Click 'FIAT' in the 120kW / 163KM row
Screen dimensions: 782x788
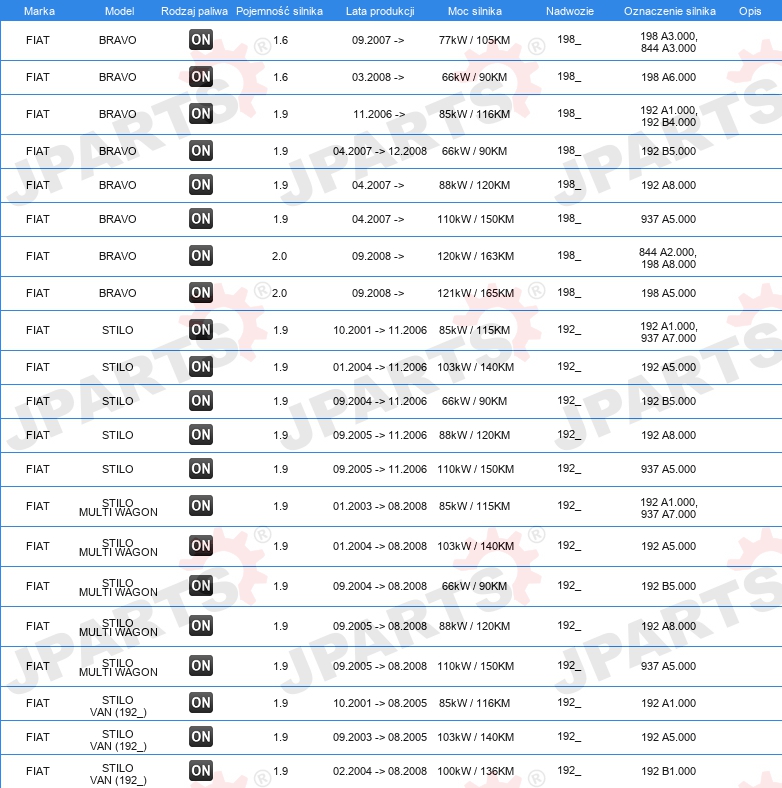[x=38, y=256]
